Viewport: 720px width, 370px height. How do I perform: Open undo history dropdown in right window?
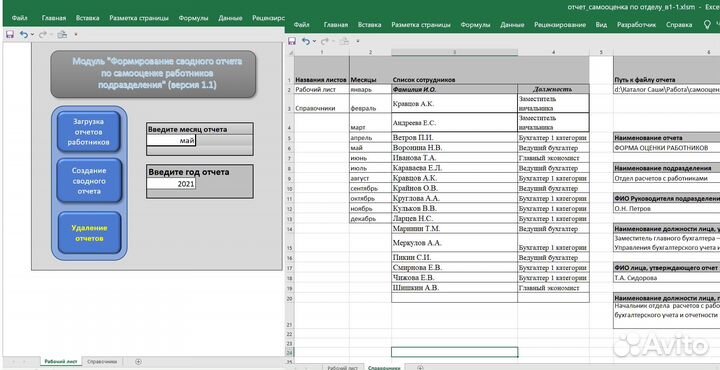[315, 41]
